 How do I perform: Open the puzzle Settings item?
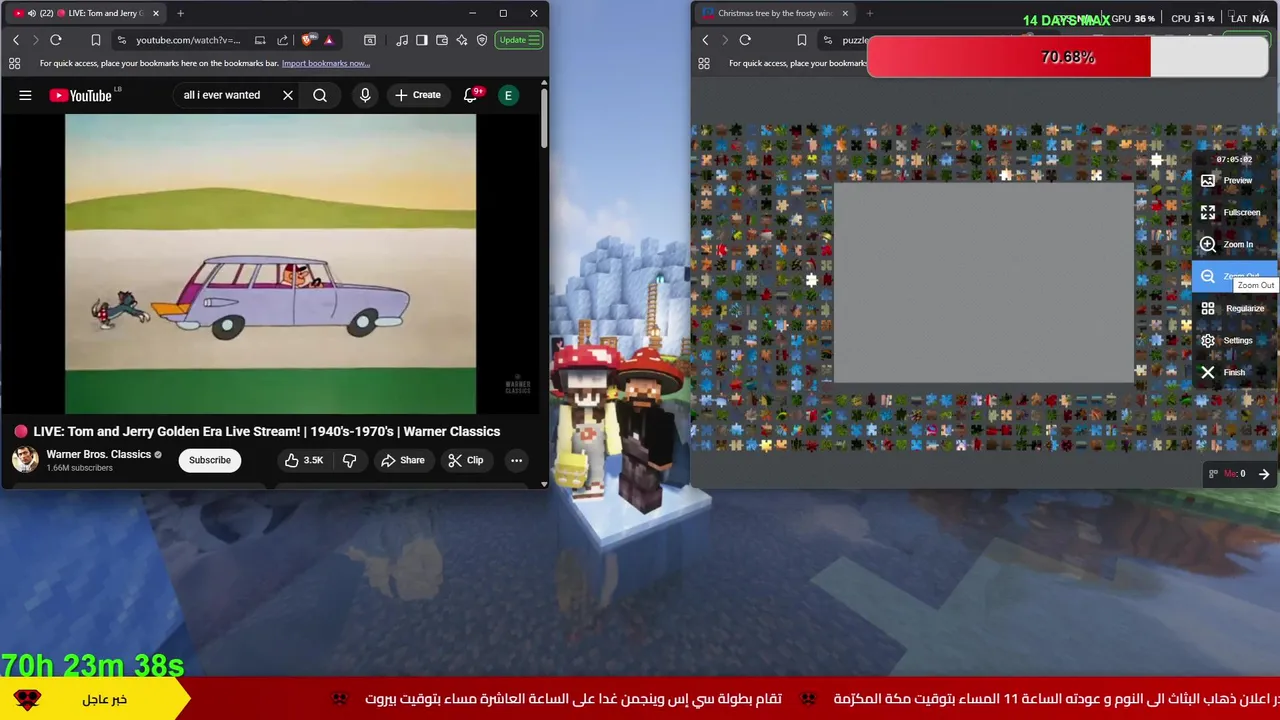[1235, 340]
